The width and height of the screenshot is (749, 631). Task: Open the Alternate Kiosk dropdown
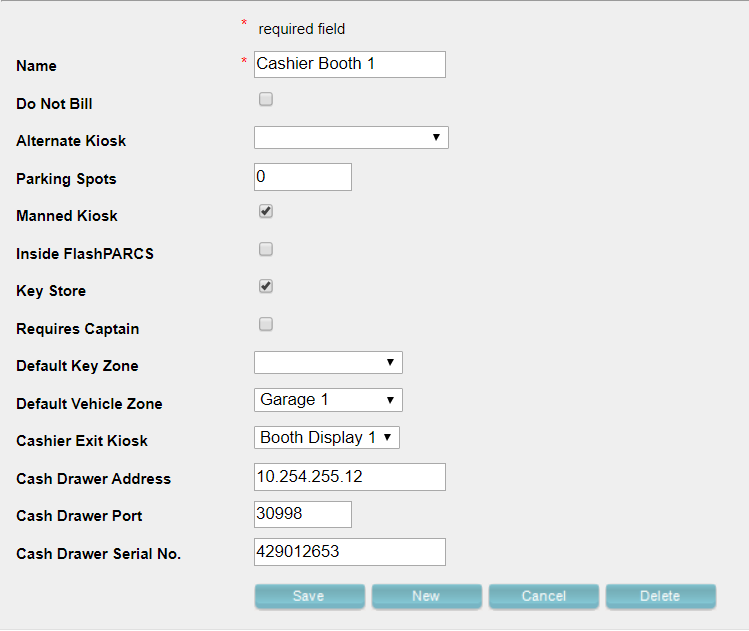pyautogui.click(x=351, y=137)
